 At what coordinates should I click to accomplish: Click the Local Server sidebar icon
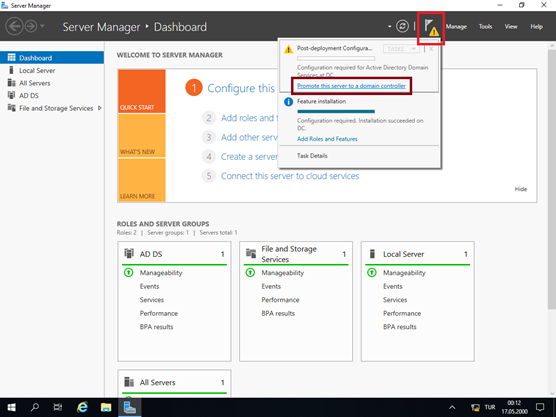click(11, 70)
